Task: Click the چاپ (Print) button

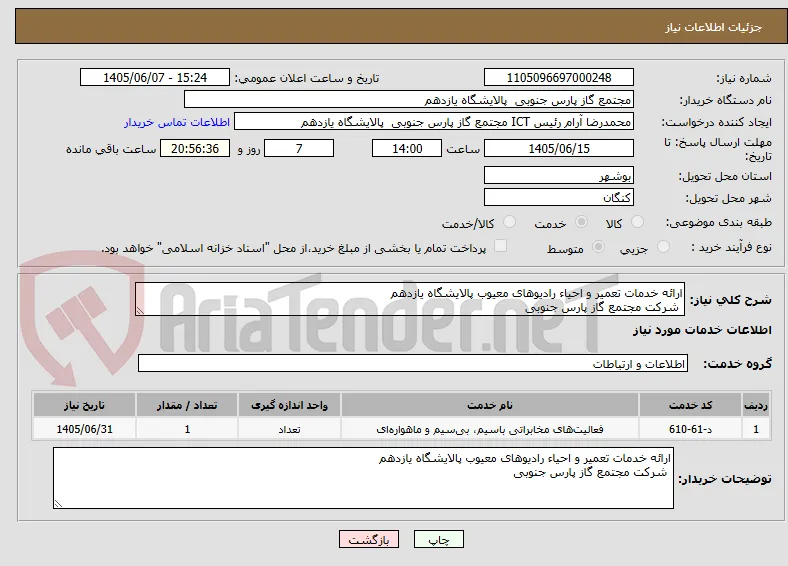Action: point(439,539)
